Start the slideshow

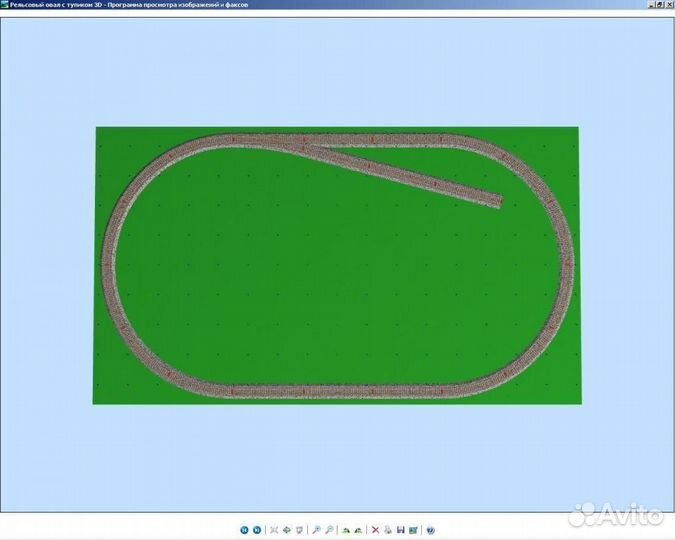299,530
